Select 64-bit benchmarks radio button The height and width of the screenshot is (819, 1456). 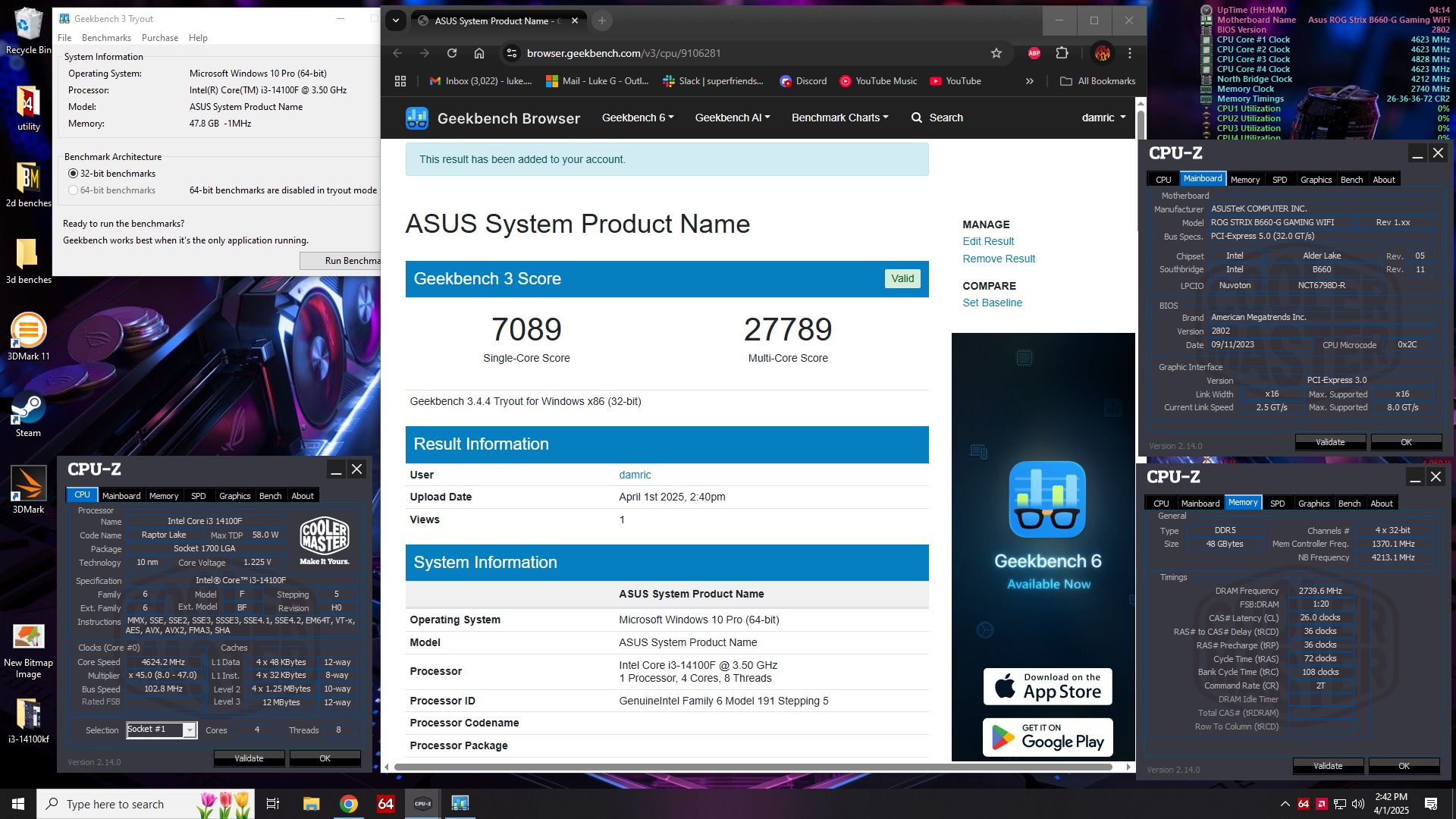click(x=74, y=190)
